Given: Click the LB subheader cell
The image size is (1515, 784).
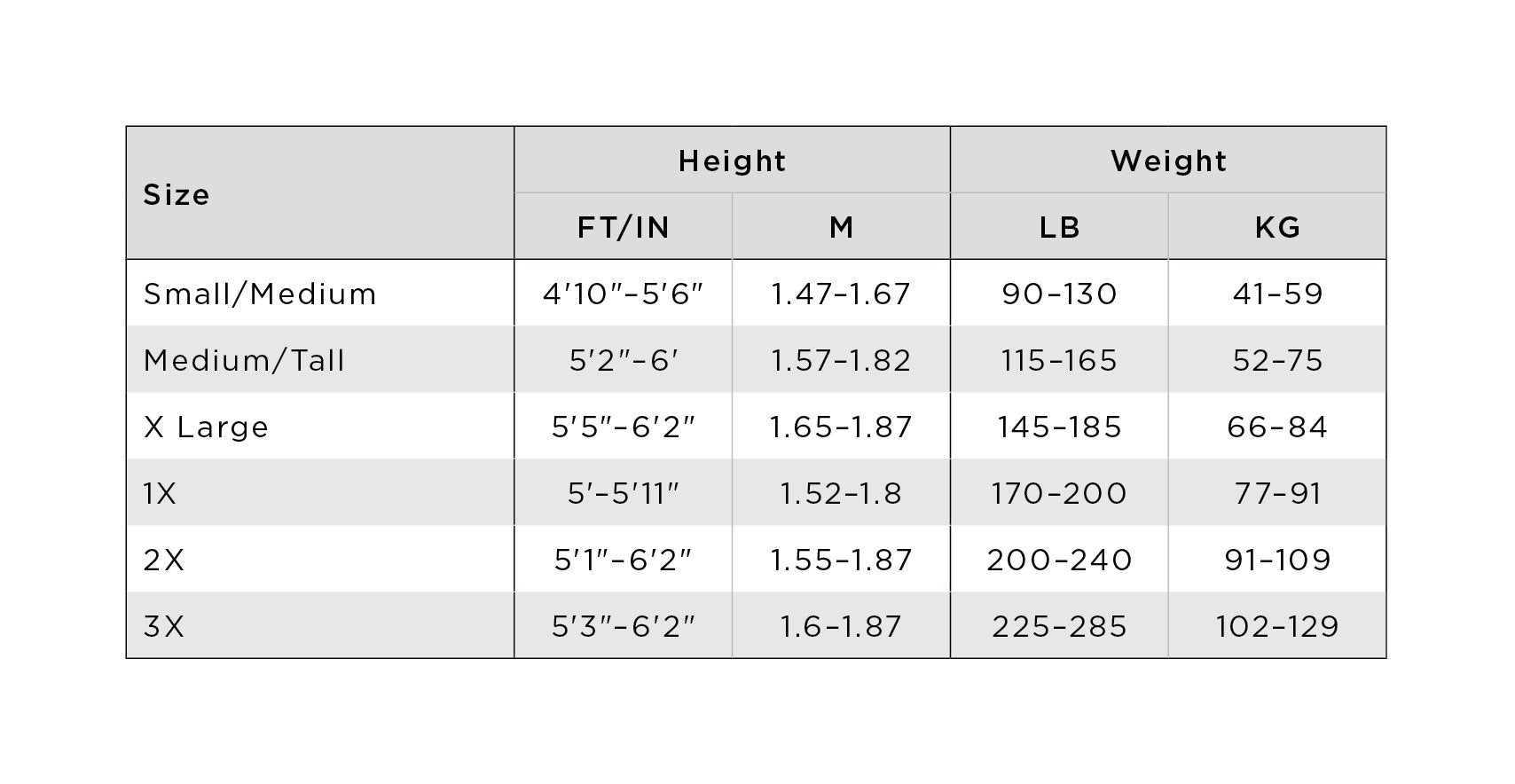Looking at the screenshot, I should 1059,227.
